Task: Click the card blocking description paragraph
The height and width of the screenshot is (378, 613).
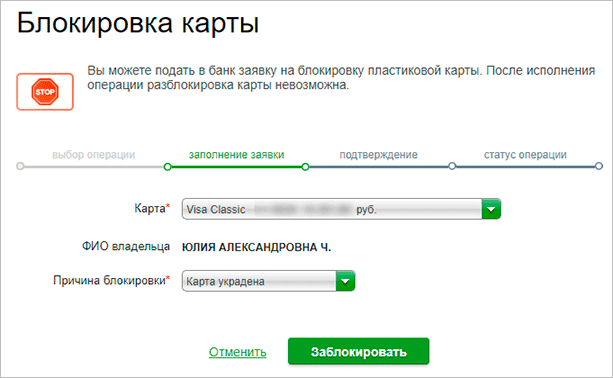Action: 341,77
